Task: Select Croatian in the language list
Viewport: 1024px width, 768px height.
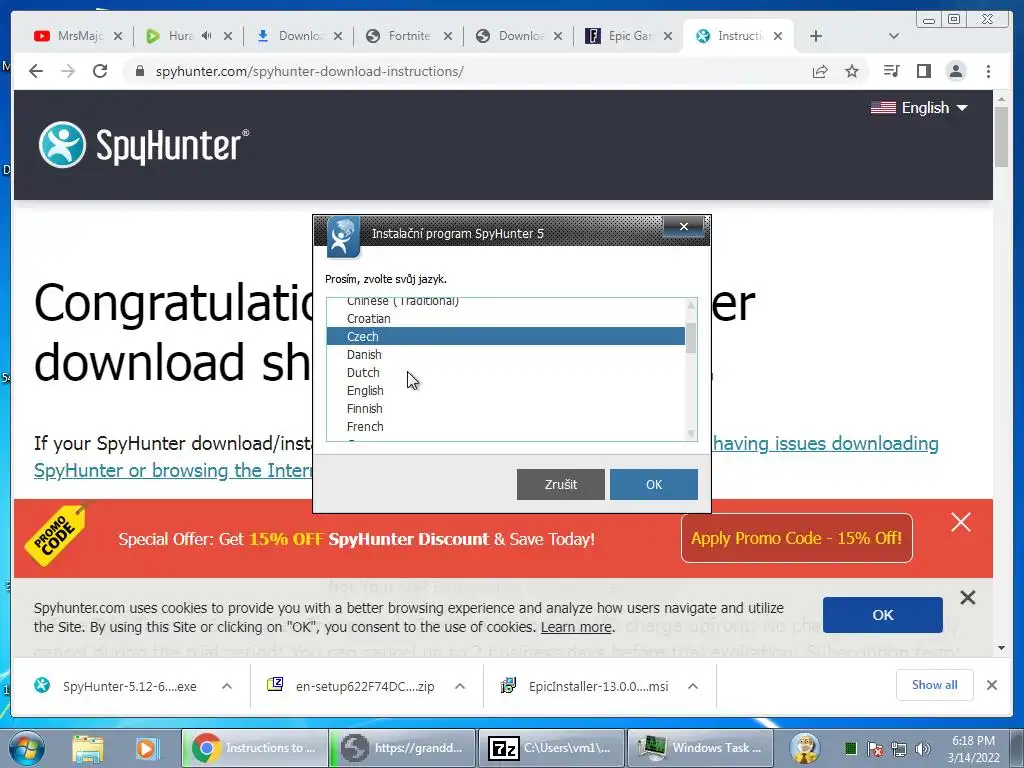Action: (505, 319)
